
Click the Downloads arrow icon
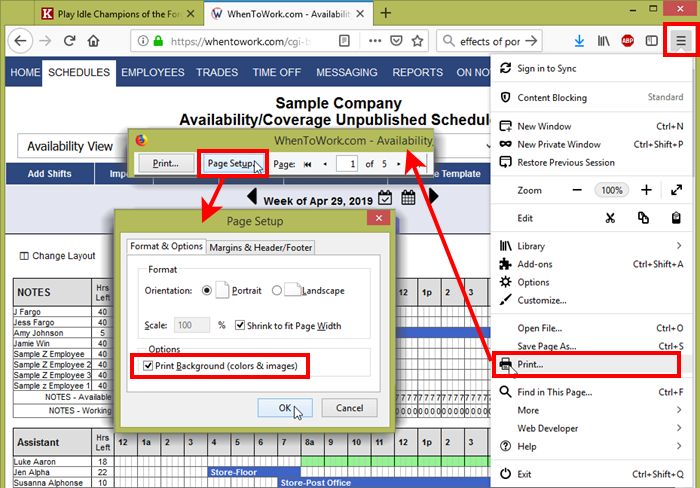pyautogui.click(x=580, y=41)
